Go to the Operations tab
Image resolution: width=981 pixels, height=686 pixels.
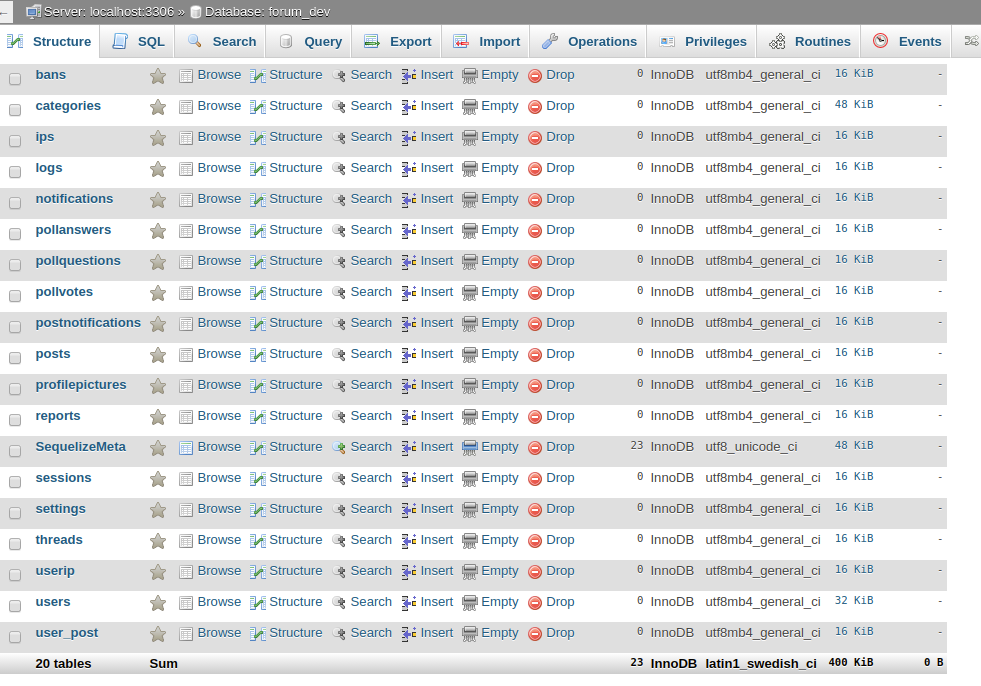tap(589, 41)
